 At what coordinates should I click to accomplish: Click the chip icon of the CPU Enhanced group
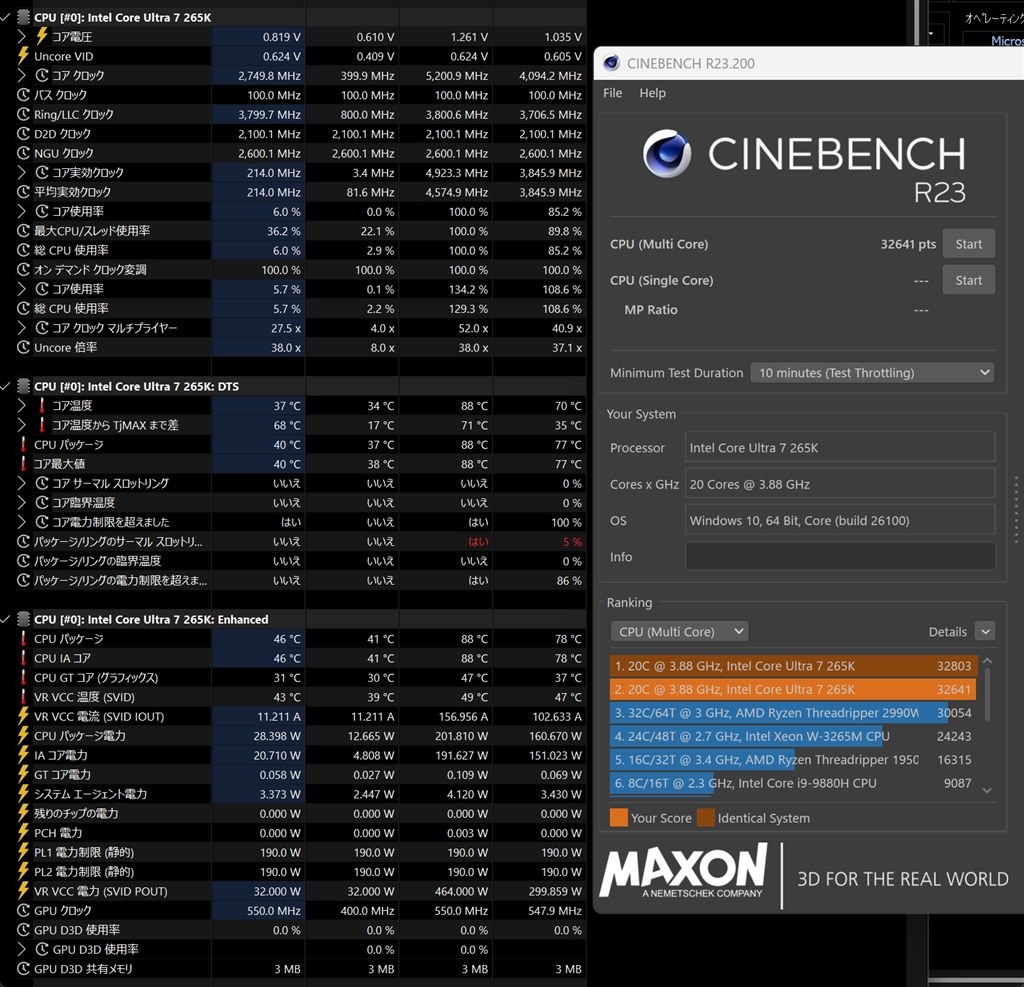(23, 619)
